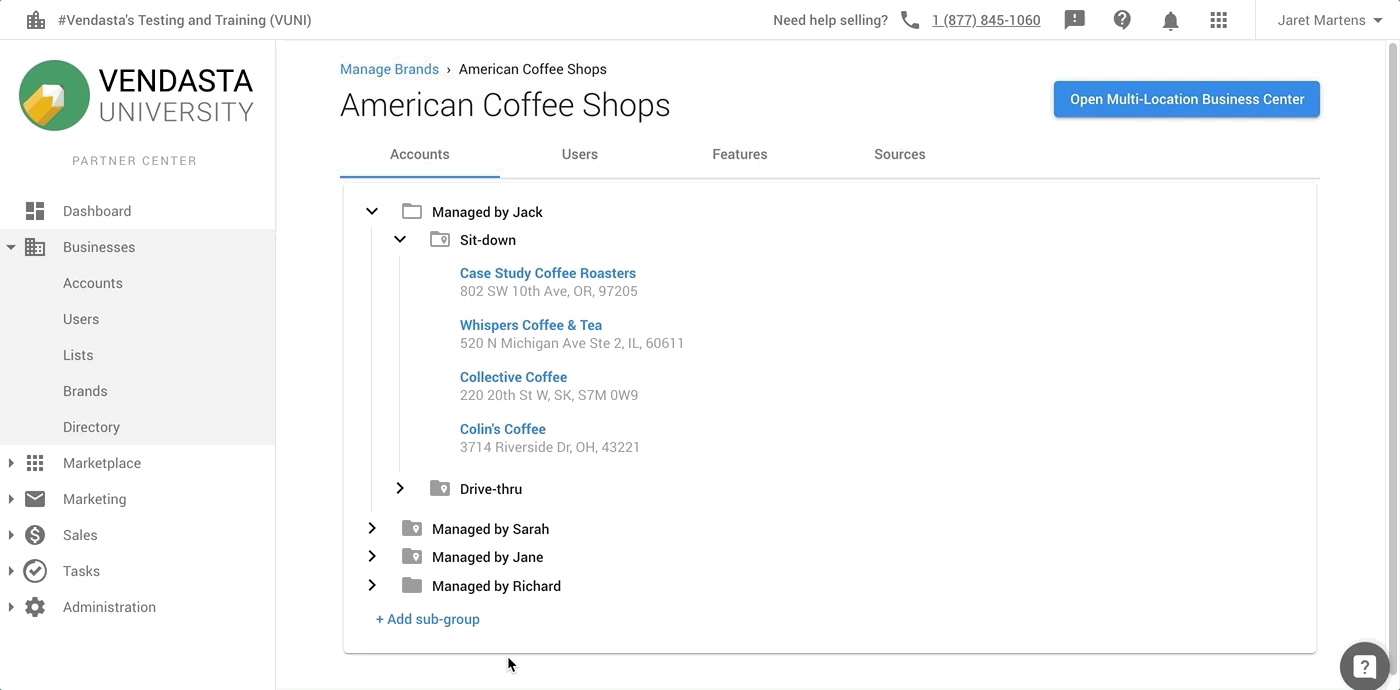Click the Manage Brands breadcrumb link
The width and height of the screenshot is (1400, 690).
click(389, 69)
